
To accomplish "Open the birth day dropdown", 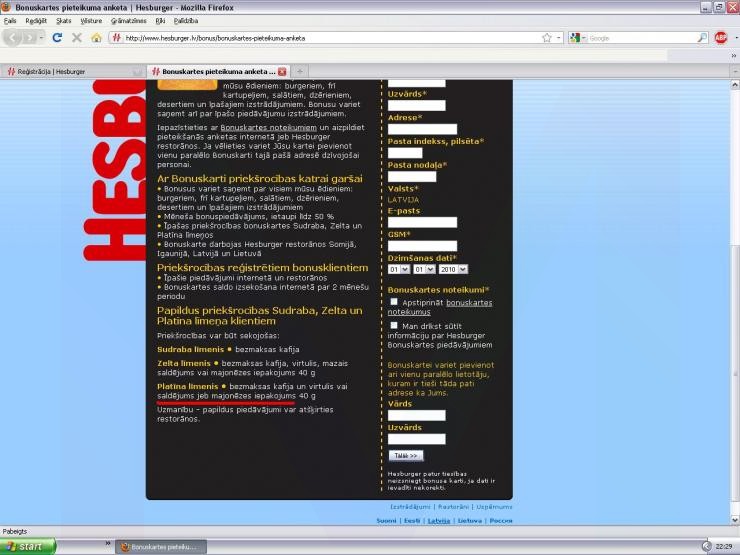I will tap(398, 269).
